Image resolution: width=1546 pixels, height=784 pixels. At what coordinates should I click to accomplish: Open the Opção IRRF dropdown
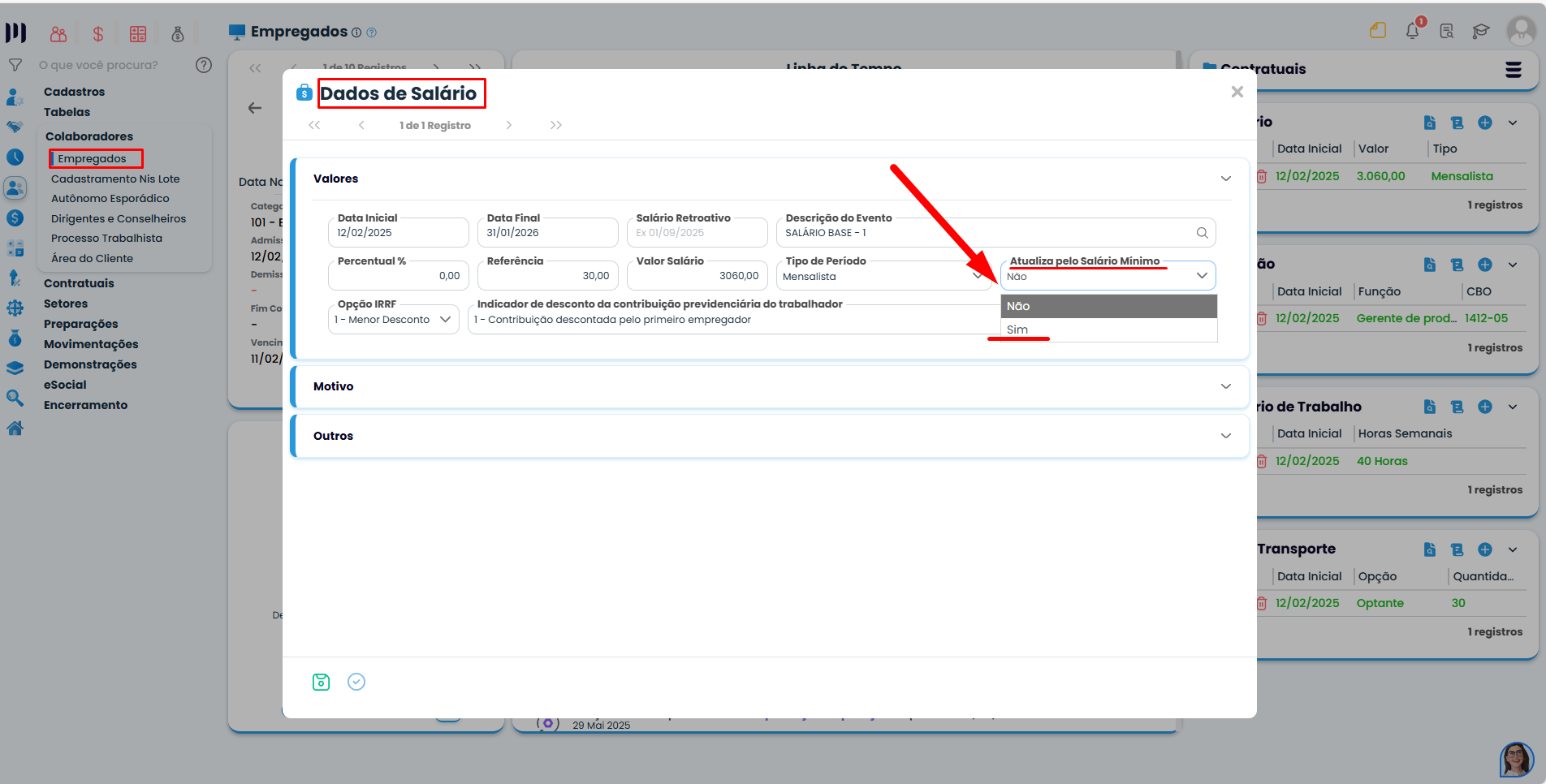click(x=394, y=320)
